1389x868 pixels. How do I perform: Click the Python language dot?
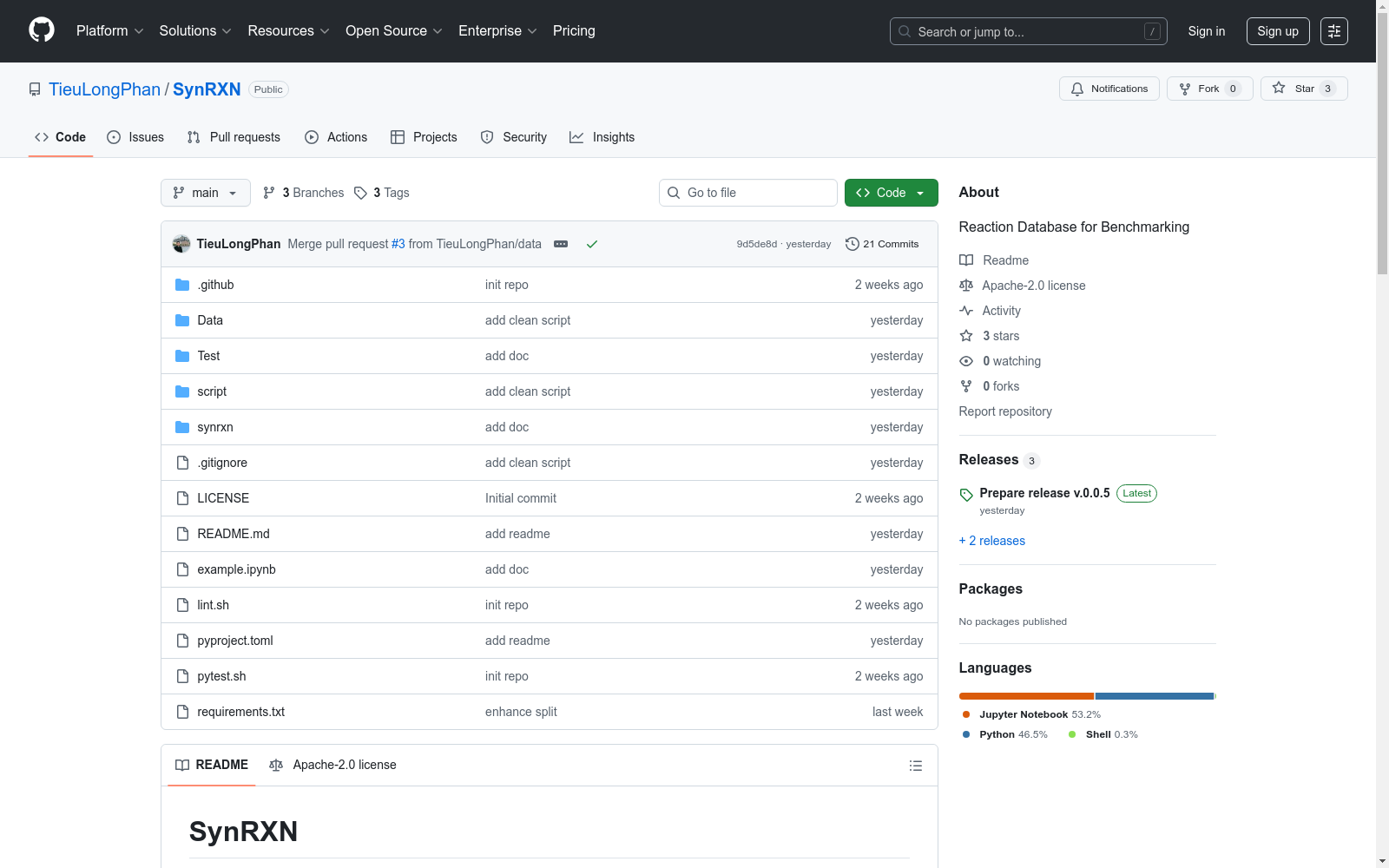pos(966,734)
